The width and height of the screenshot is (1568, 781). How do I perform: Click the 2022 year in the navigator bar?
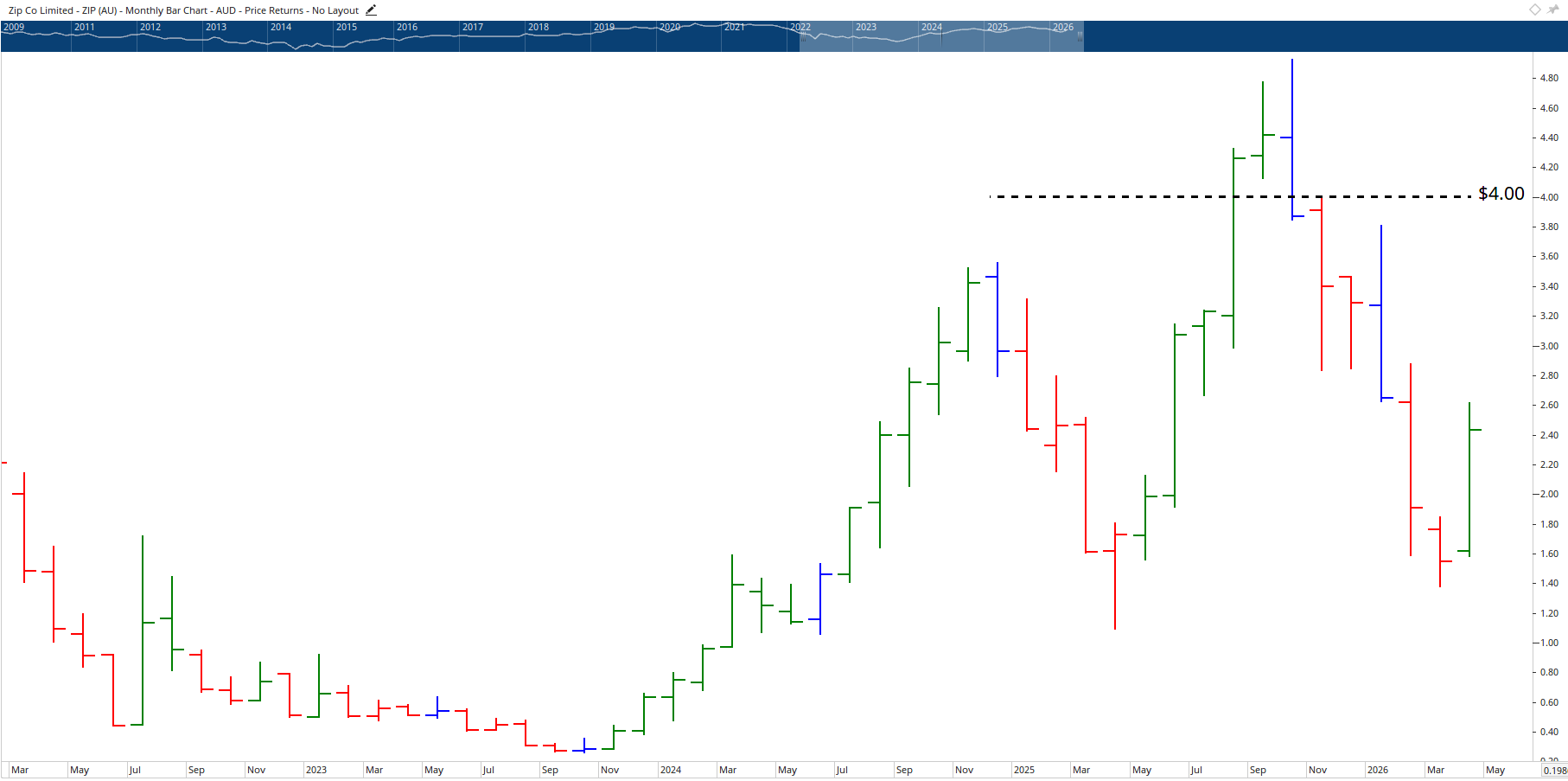point(800,27)
